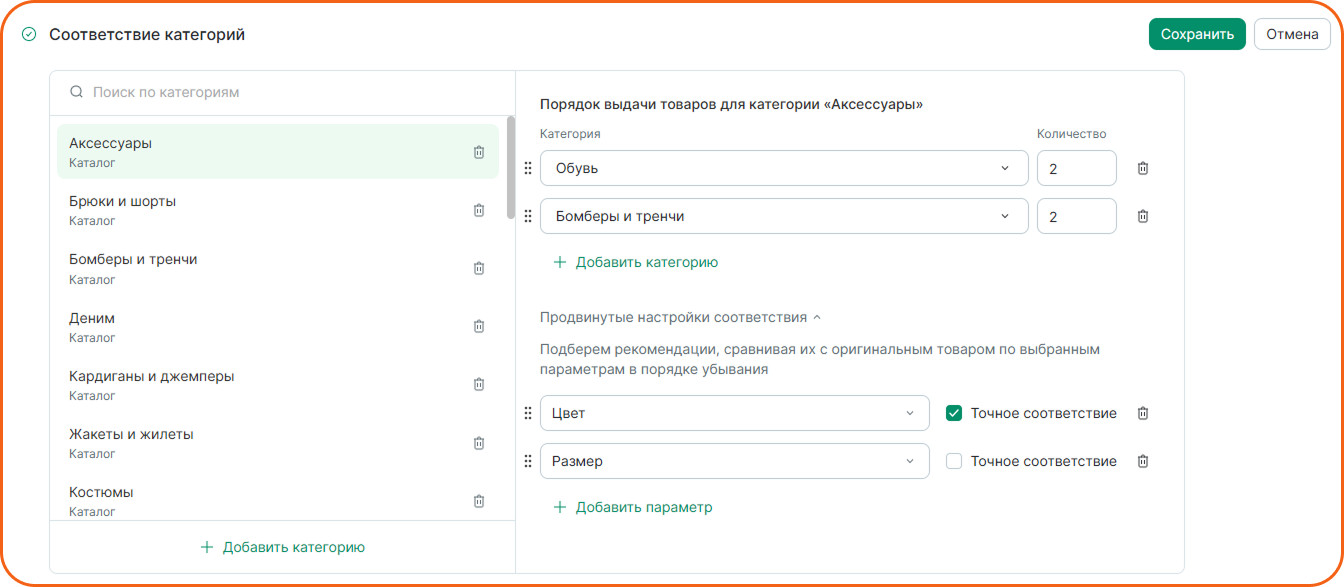This screenshot has height=587, width=1344.
Task: Select Деним category
Action: 278,326
